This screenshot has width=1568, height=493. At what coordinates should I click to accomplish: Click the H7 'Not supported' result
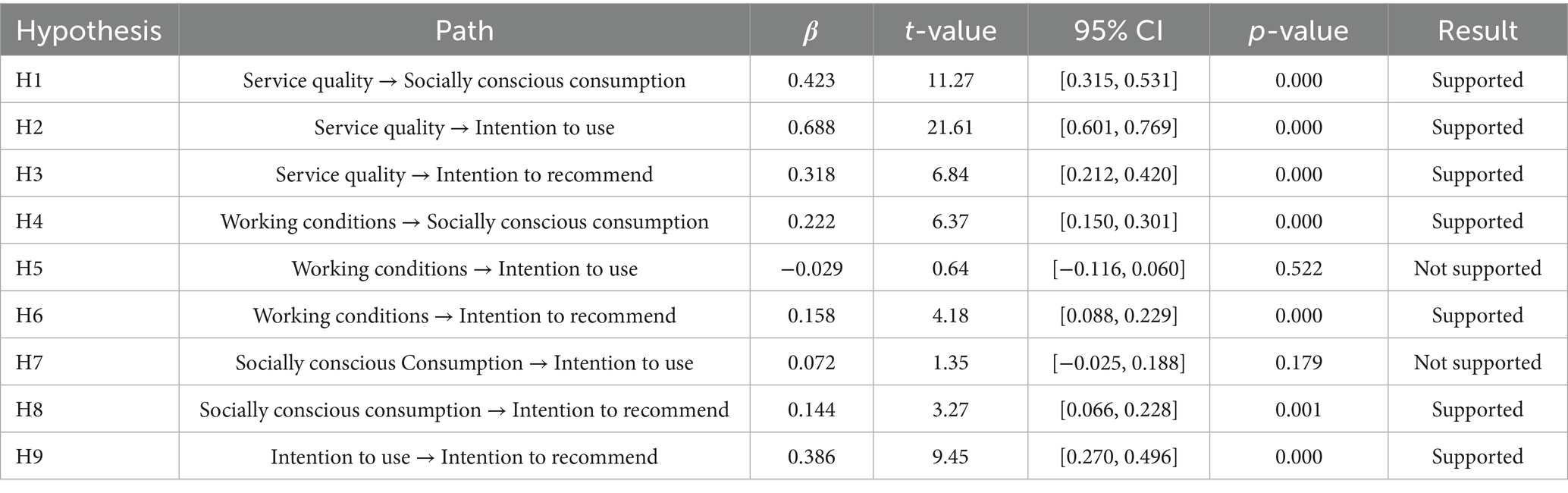pyautogui.click(x=1477, y=362)
